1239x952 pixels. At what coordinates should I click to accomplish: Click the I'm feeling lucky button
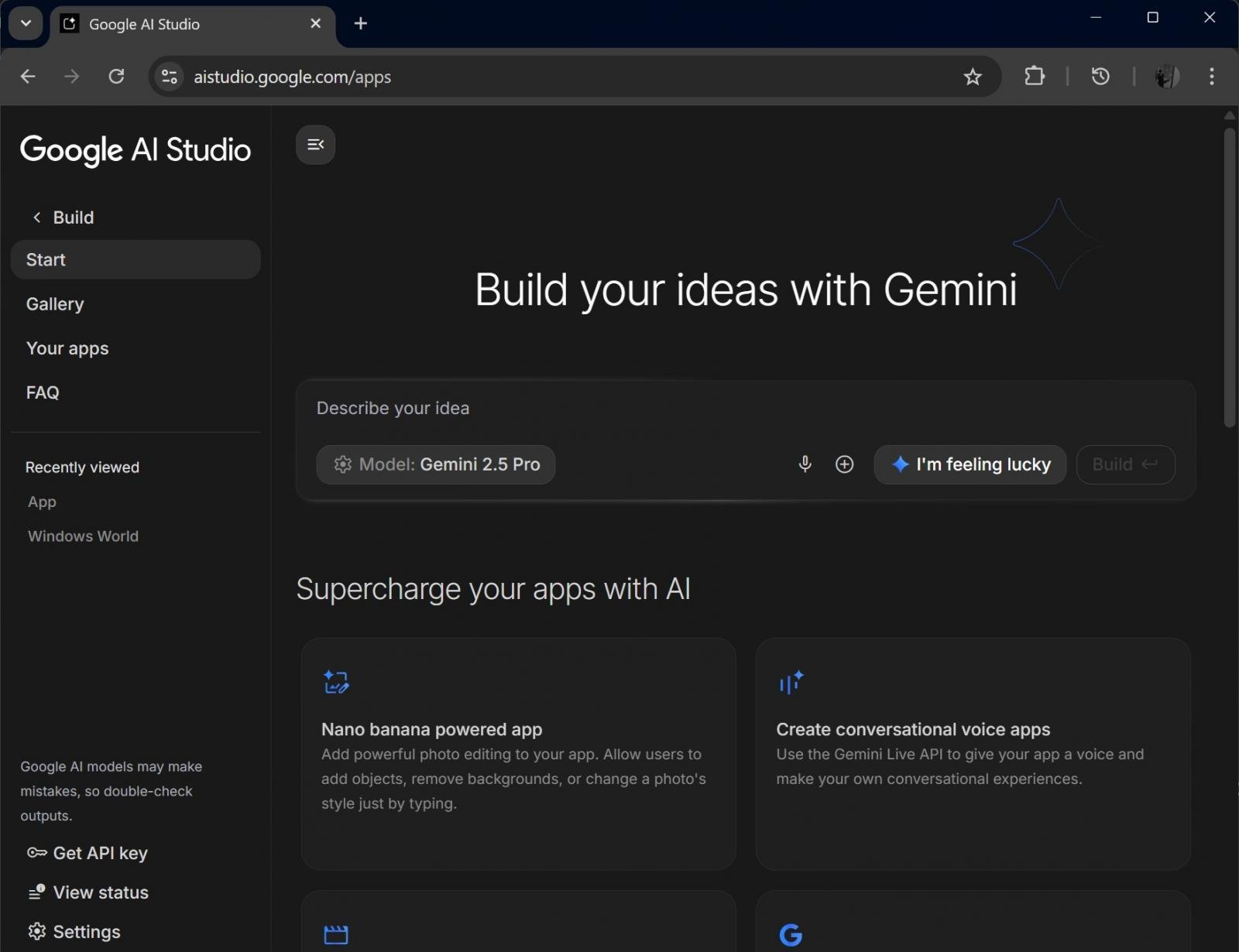pyautogui.click(x=971, y=464)
